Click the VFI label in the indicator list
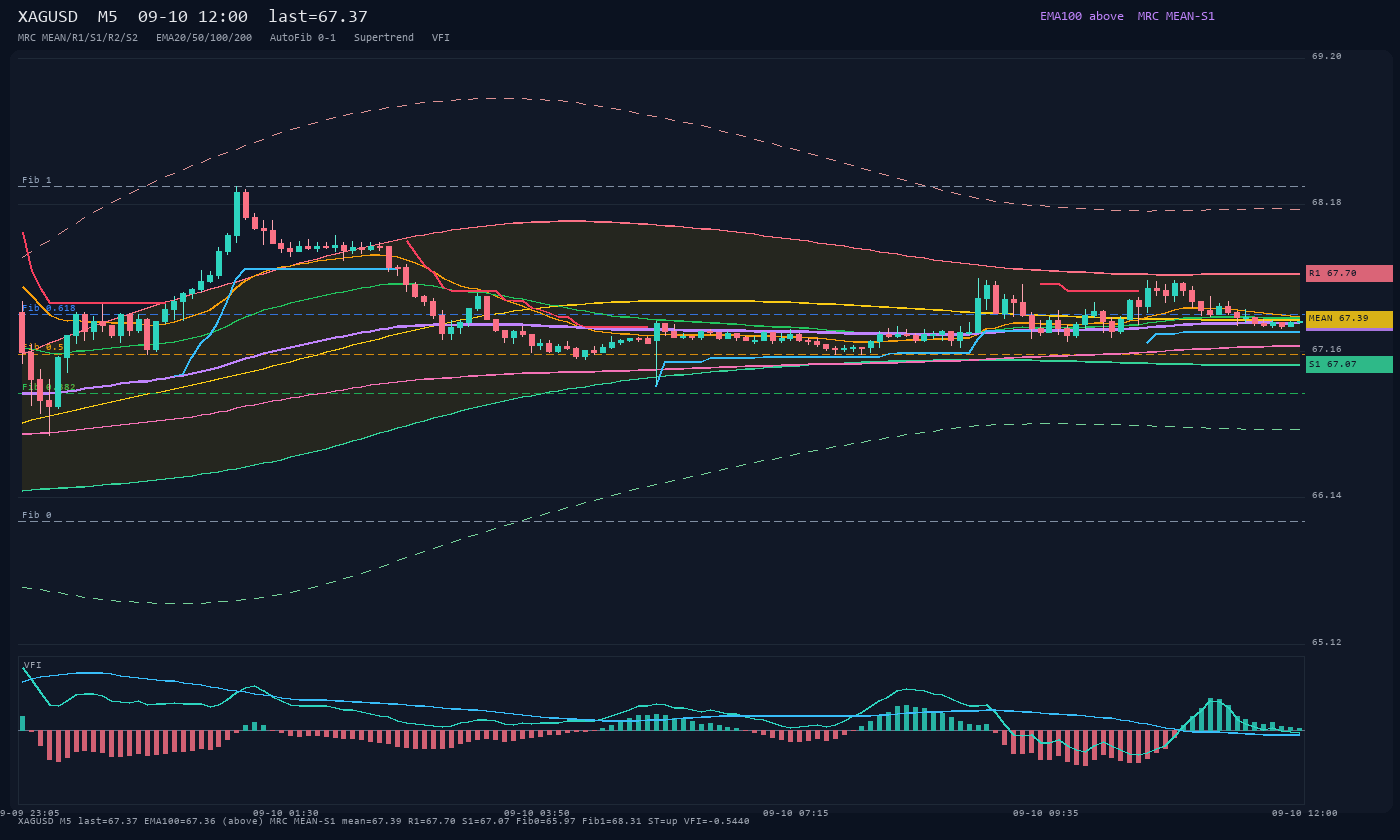The height and width of the screenshot is (840, 1400). click(x=441, y=38)
